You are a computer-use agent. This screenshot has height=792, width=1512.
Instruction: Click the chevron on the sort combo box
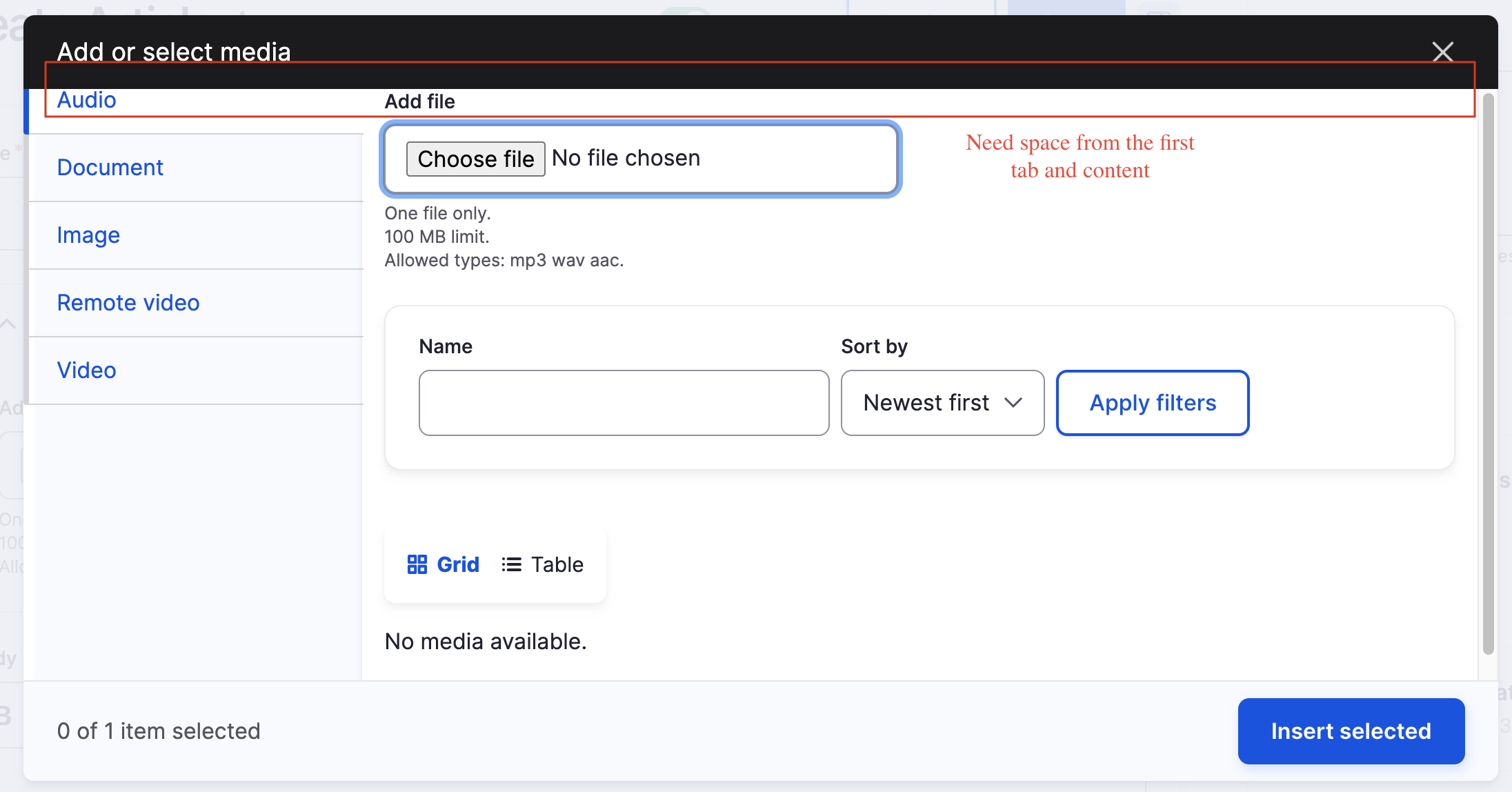1013,402
